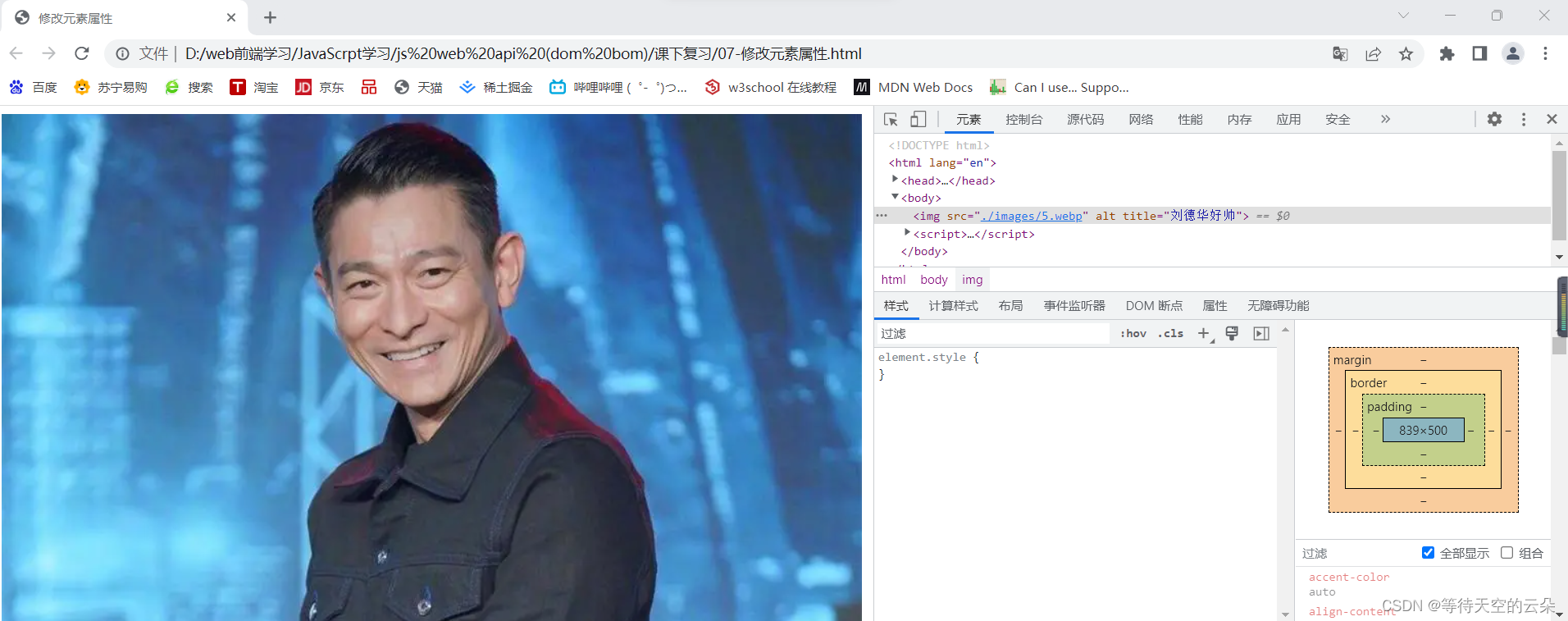
Task: Check the 组合 checkbox
Action: [x=1506, y=552]
